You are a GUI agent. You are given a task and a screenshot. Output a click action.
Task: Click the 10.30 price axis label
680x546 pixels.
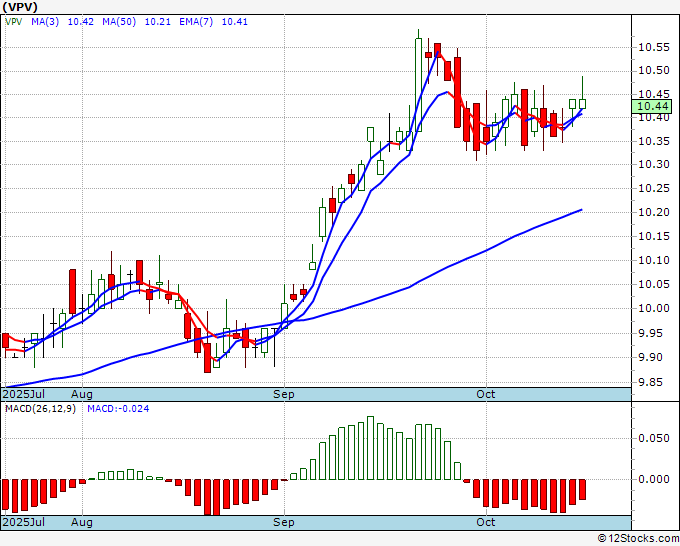[654, 164]
